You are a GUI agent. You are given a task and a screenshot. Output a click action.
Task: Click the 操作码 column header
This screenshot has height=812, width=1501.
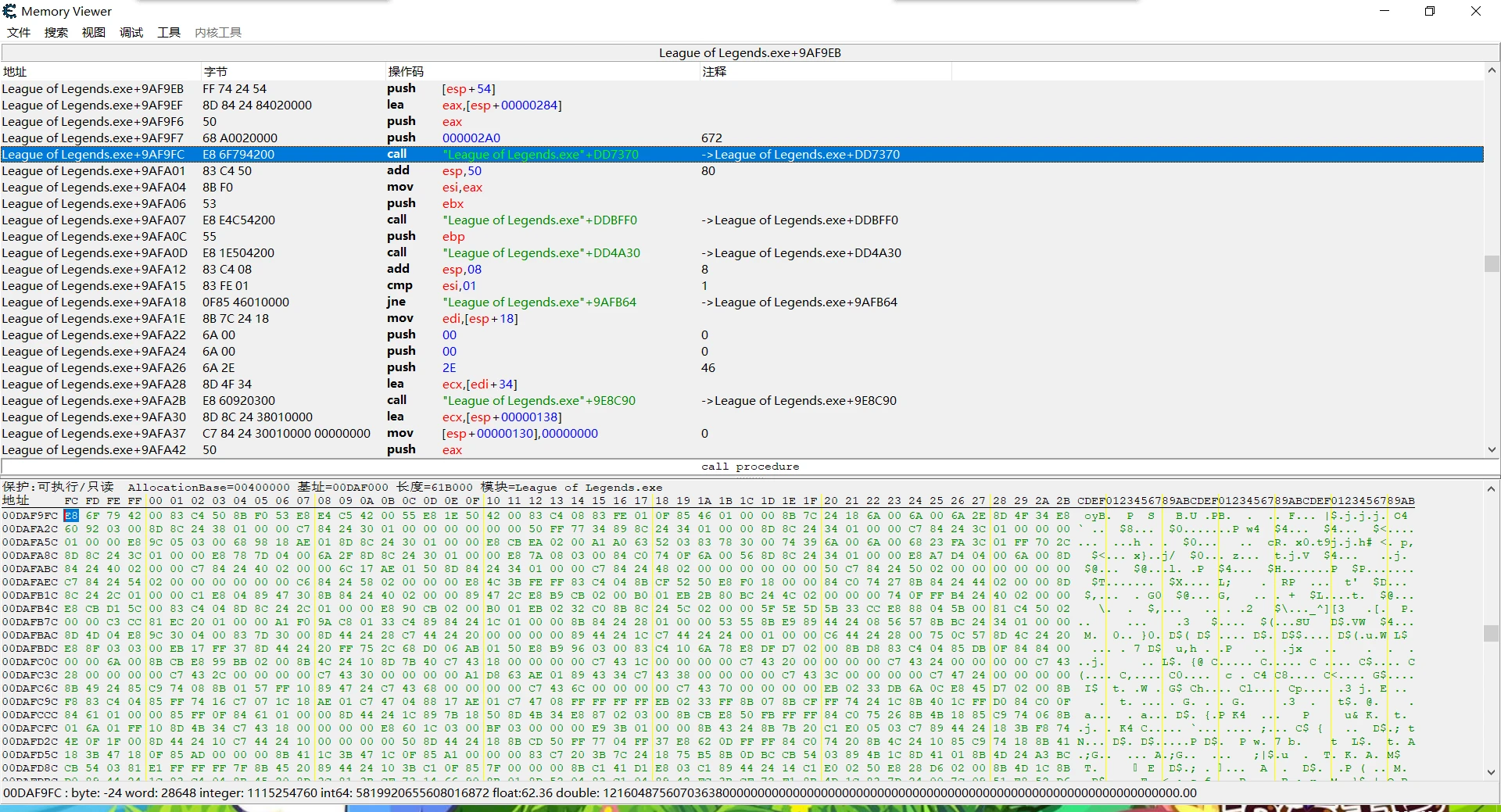543,71
